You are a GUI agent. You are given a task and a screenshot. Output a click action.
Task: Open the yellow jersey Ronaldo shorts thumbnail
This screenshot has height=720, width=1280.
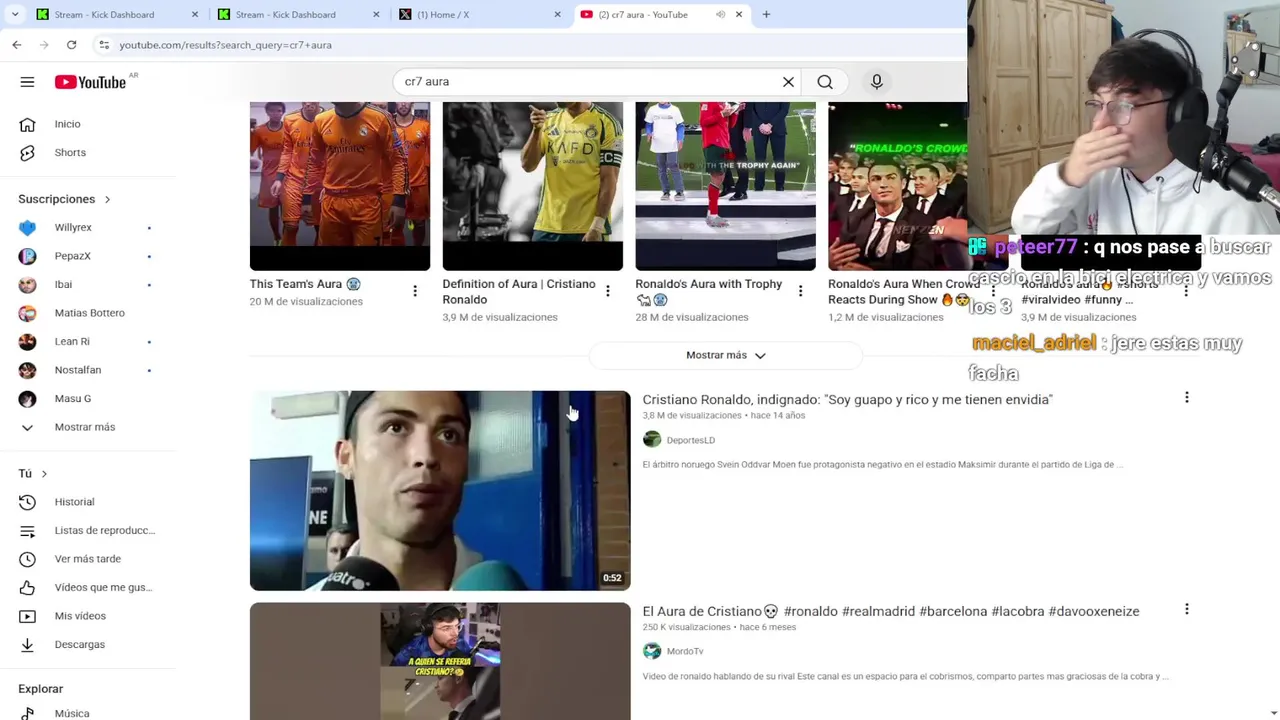point(533,186)
